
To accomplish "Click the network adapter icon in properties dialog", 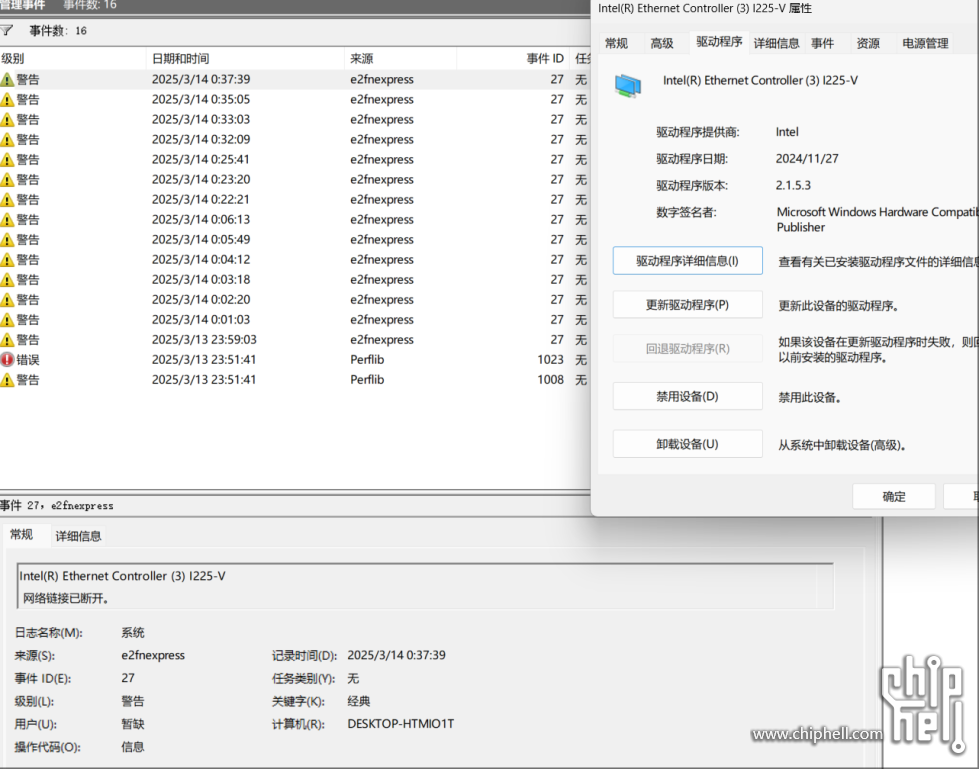I will pyautogui.click(x=627, y=86).
